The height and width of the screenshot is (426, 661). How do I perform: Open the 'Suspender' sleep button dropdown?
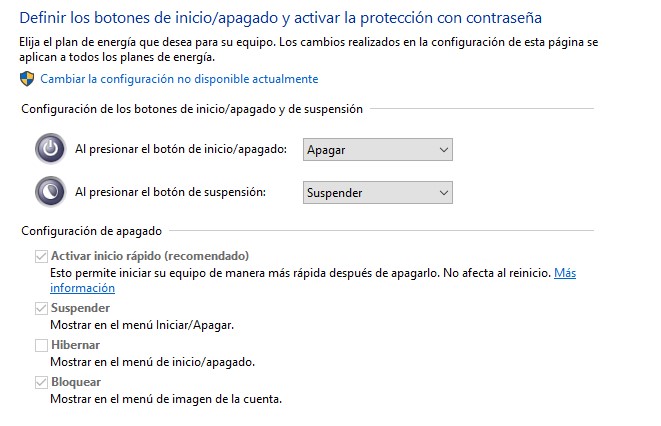[x=378, y=193]
